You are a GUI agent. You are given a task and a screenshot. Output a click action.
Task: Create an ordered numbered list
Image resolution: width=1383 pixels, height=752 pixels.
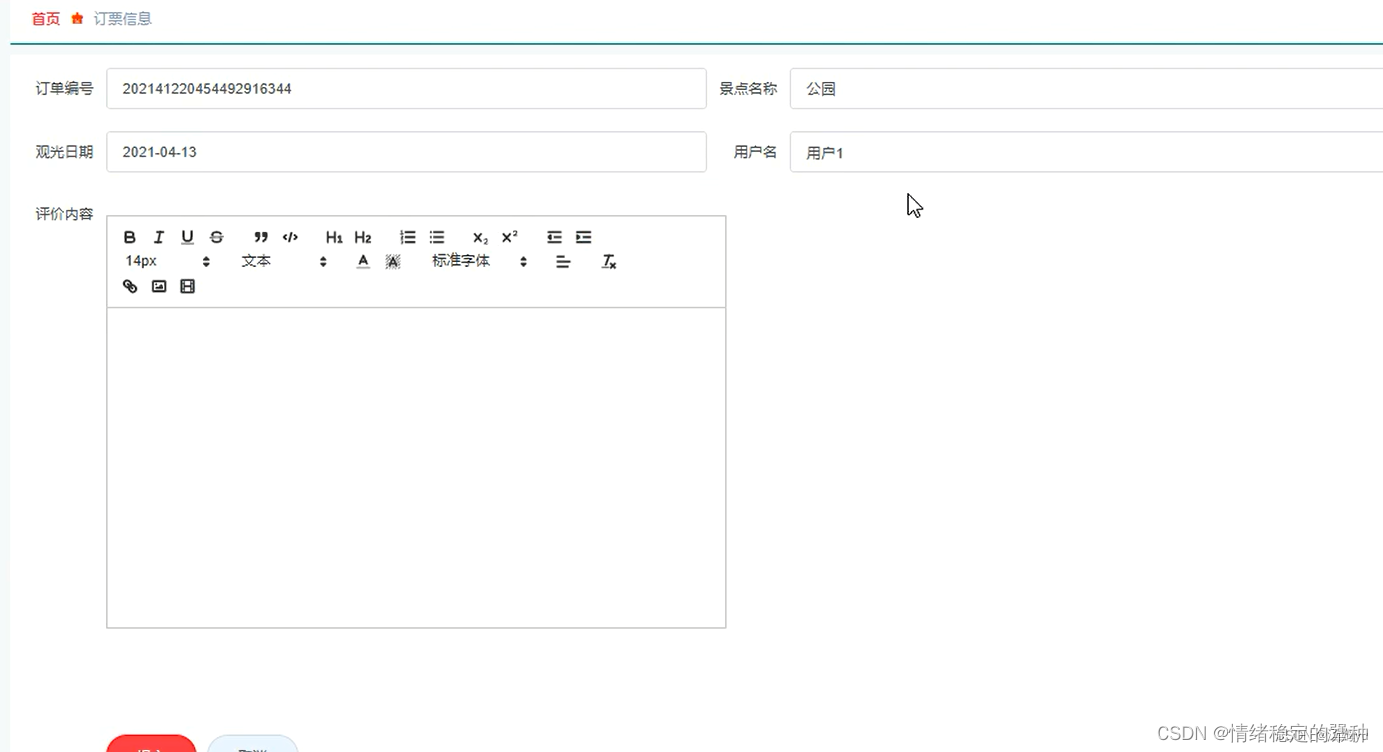coord(408,237)
